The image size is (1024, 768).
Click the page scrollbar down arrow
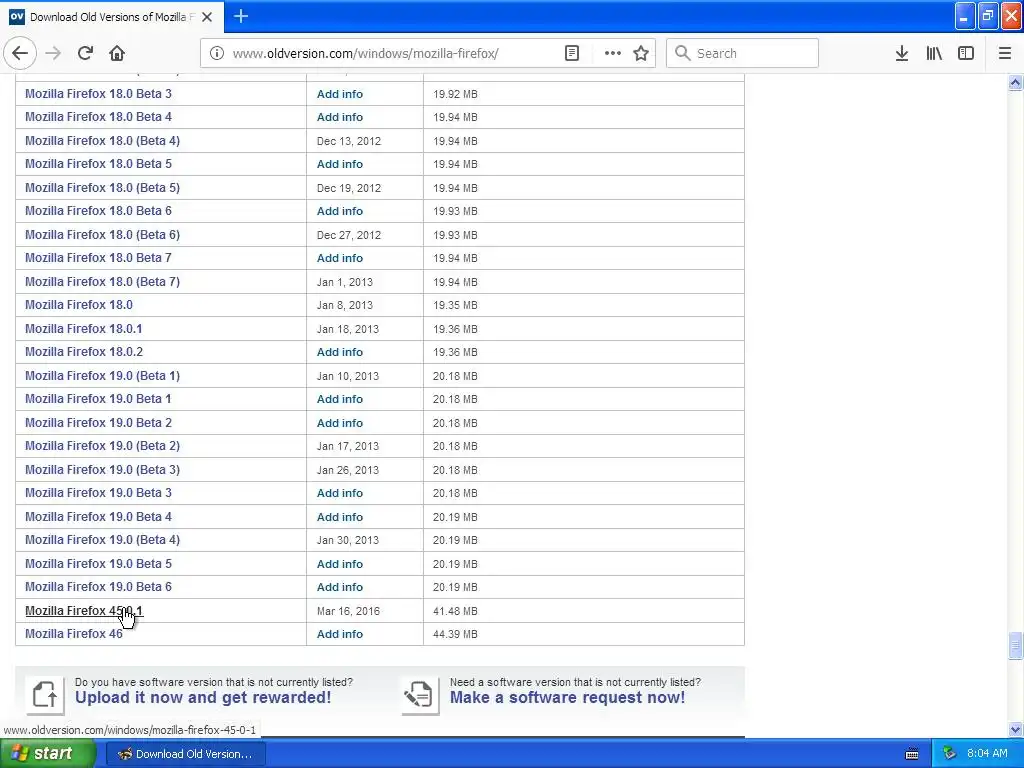pyautogui.click(x=1015, y=729)
